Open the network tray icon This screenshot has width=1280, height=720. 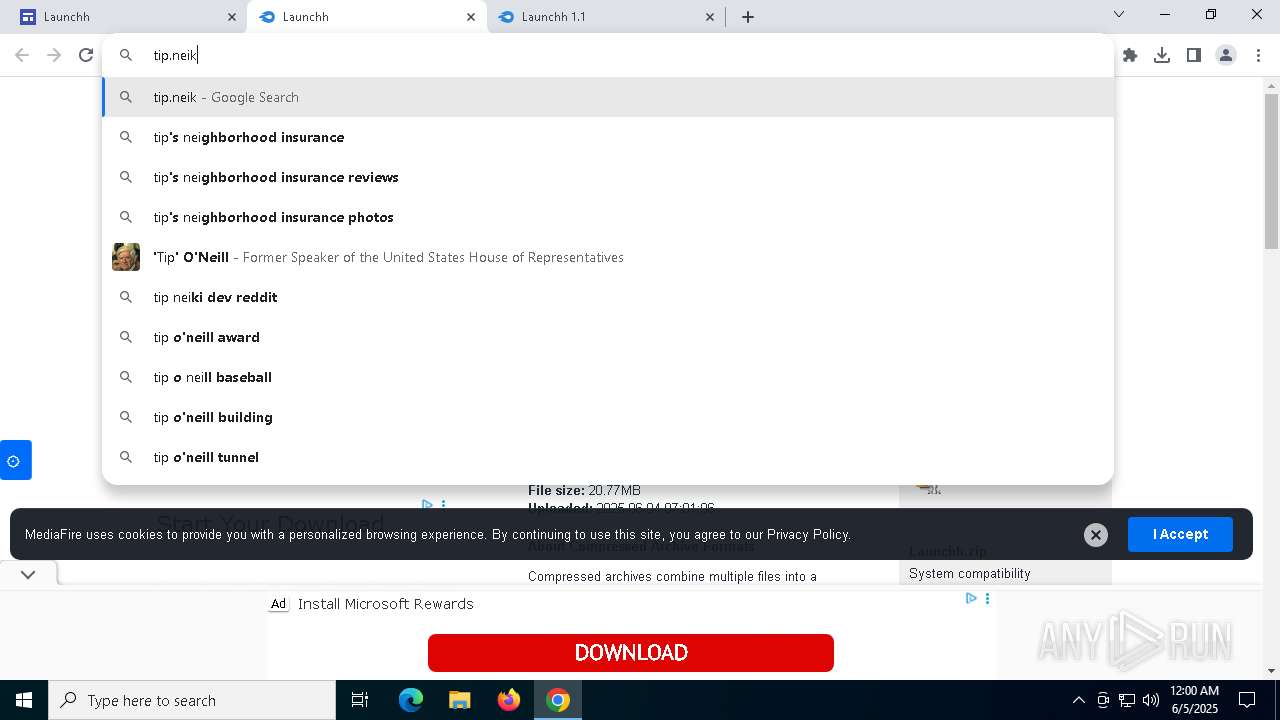(x=1127, y=700)
